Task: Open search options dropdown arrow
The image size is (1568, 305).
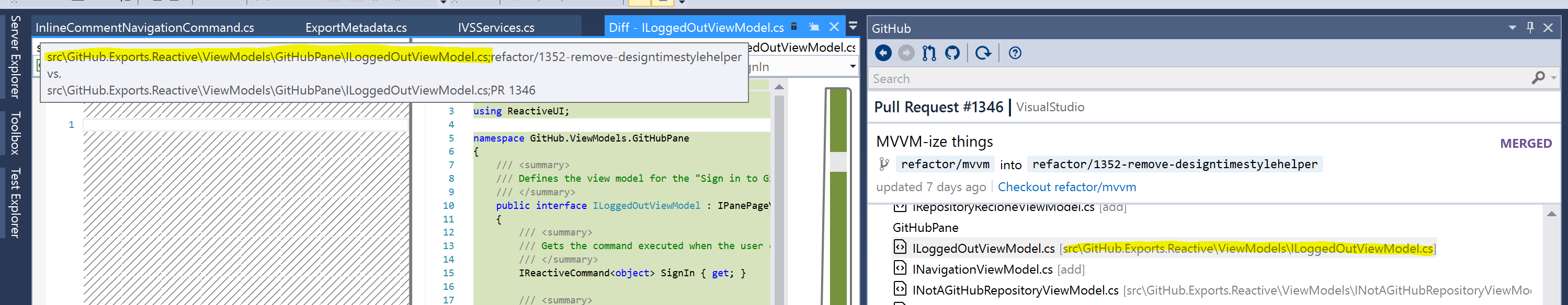Action: pos(1554,78)
